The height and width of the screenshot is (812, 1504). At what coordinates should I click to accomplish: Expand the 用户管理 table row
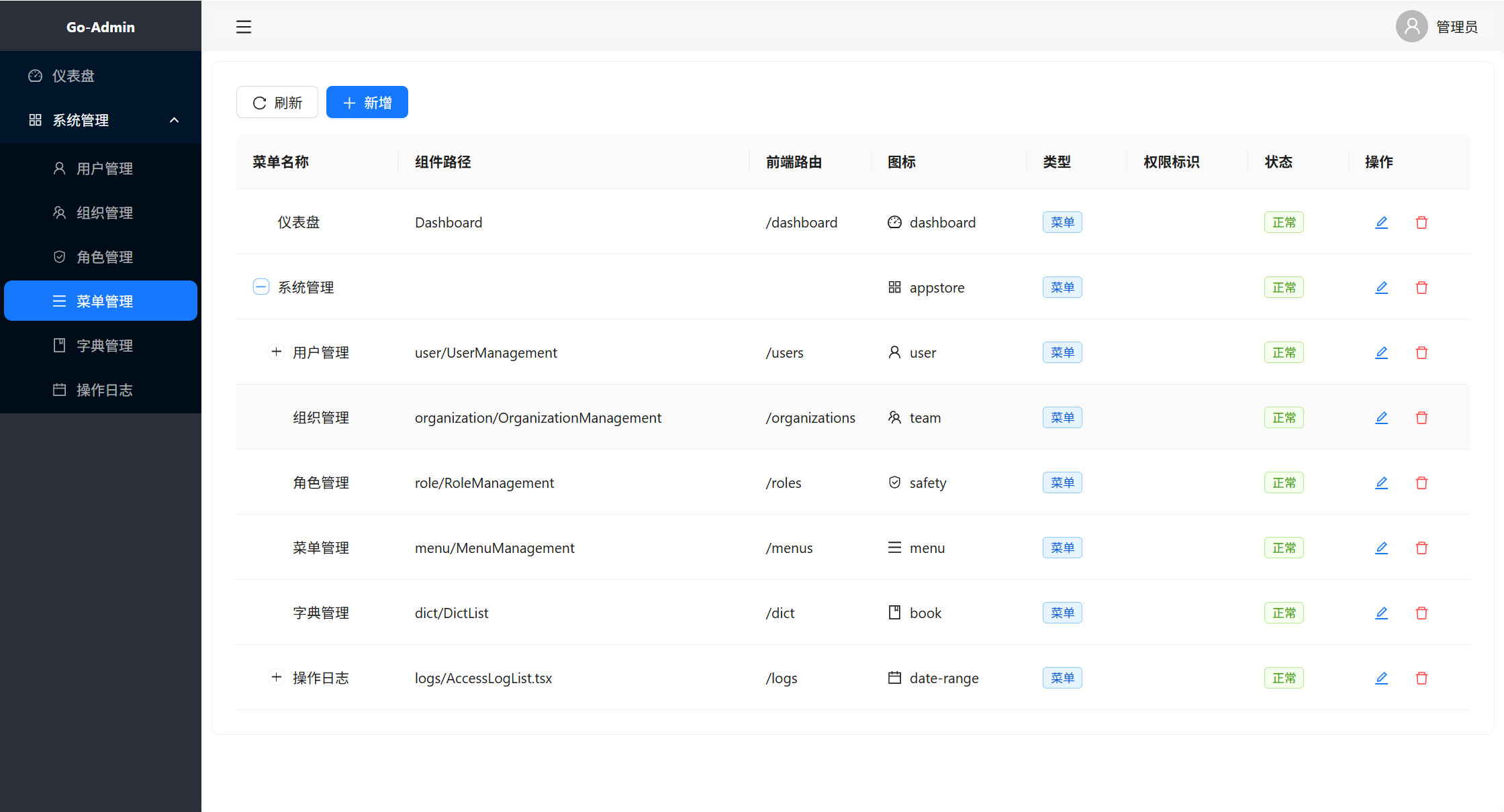tap(276, 352)
